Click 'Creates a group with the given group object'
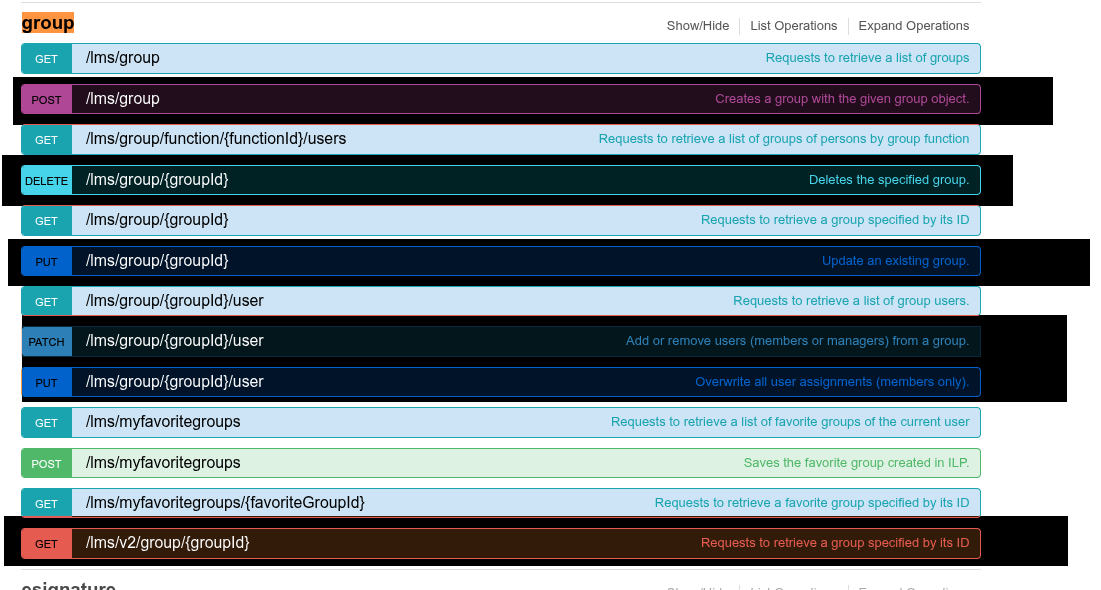The width and height of the screenshot is (1101, 590). point(845,99)
